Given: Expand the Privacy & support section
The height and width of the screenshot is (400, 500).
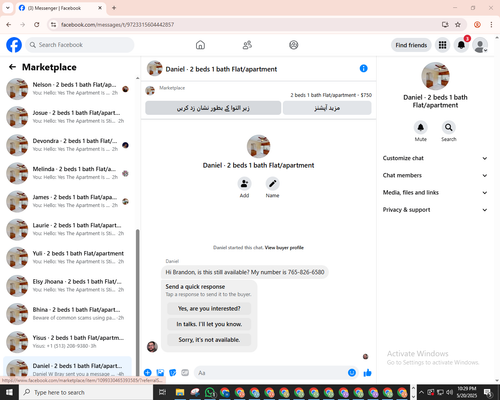Looking at the screenshot, I should (435, 210).
